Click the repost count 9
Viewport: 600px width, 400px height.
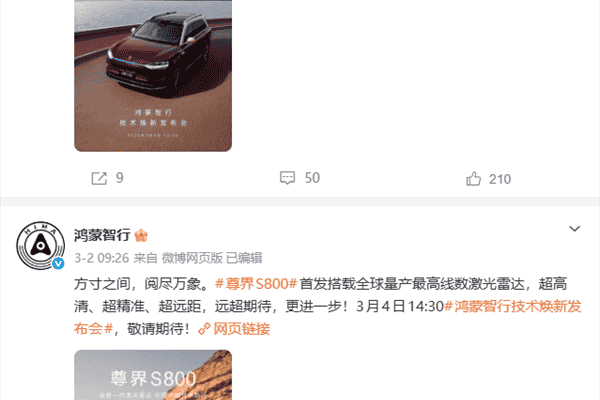[x=120, y=178]
